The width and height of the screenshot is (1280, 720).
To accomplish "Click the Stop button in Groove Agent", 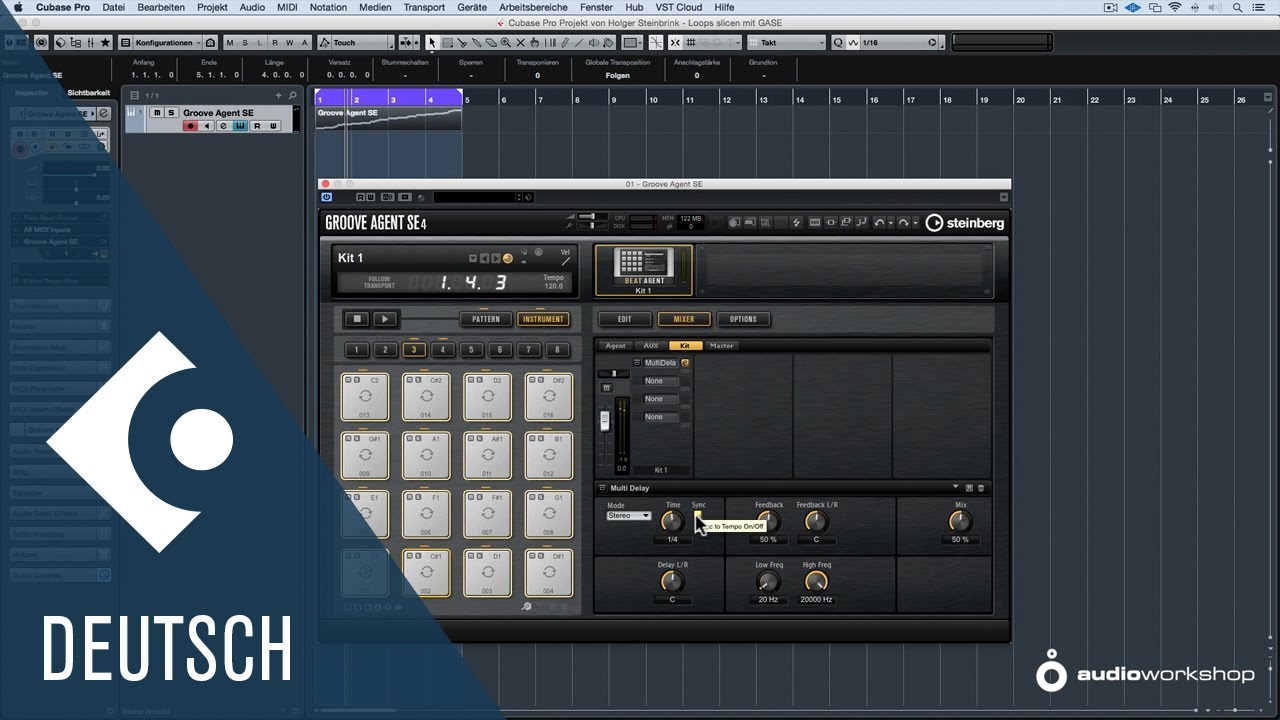I will pos(356,319).
